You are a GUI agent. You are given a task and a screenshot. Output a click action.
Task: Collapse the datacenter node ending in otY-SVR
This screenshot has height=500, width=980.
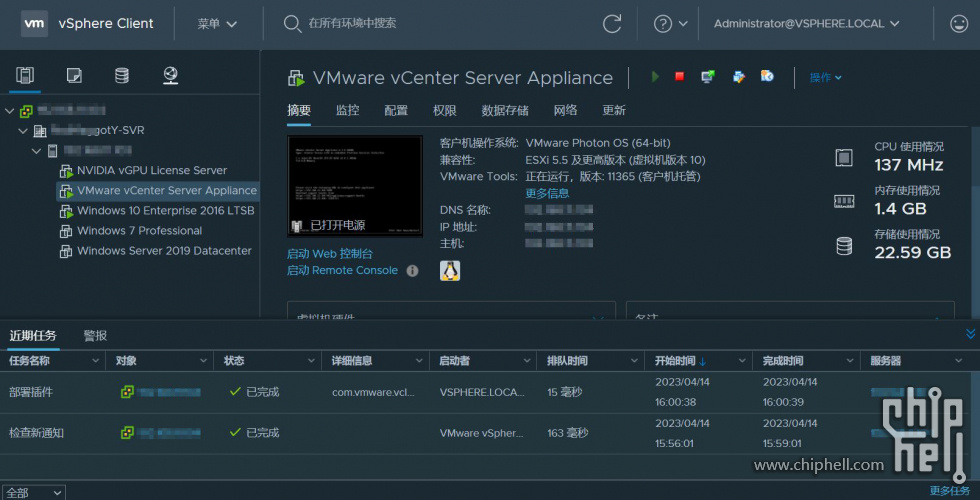23,131
